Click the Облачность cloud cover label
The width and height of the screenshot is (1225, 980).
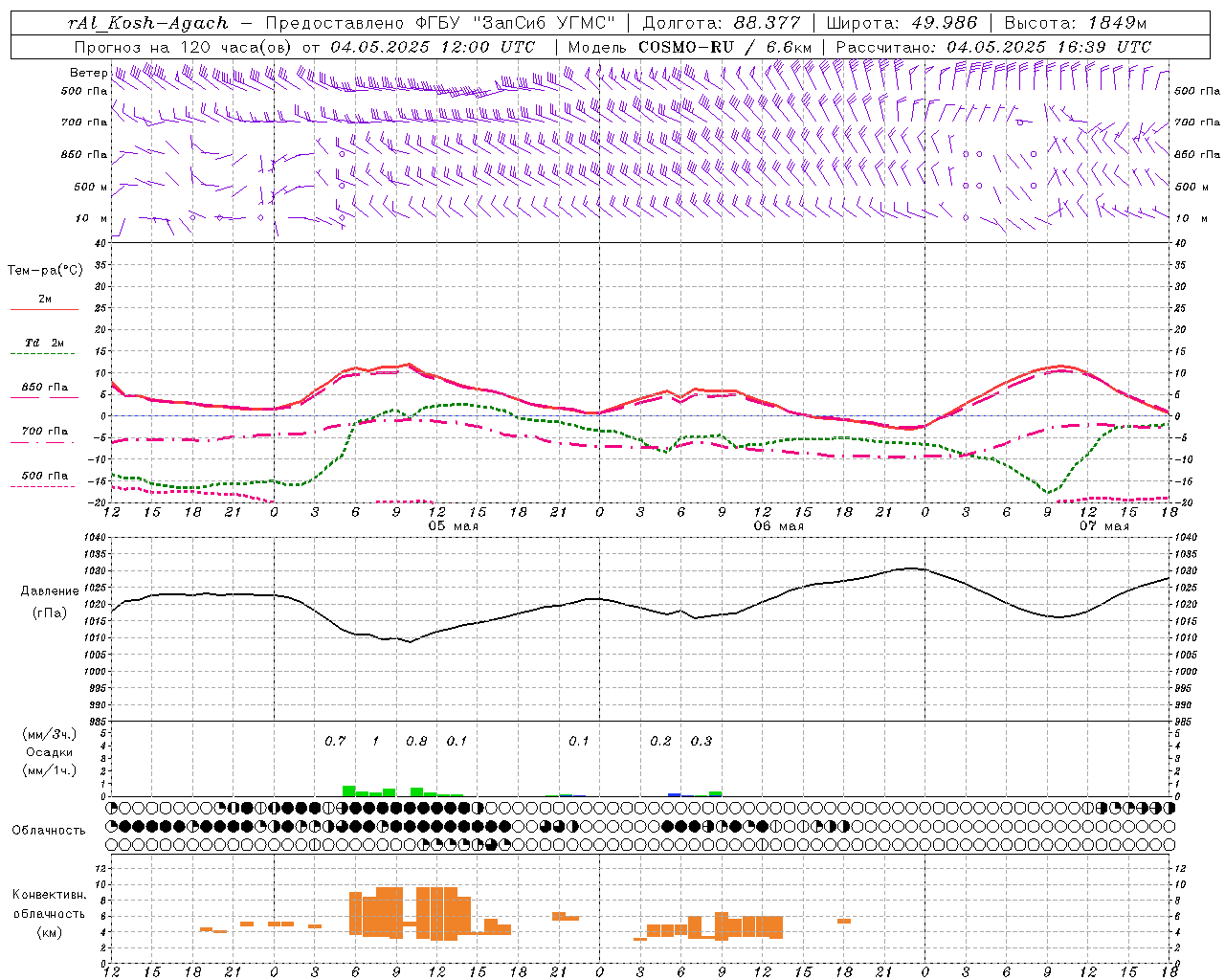pos(49,831)
